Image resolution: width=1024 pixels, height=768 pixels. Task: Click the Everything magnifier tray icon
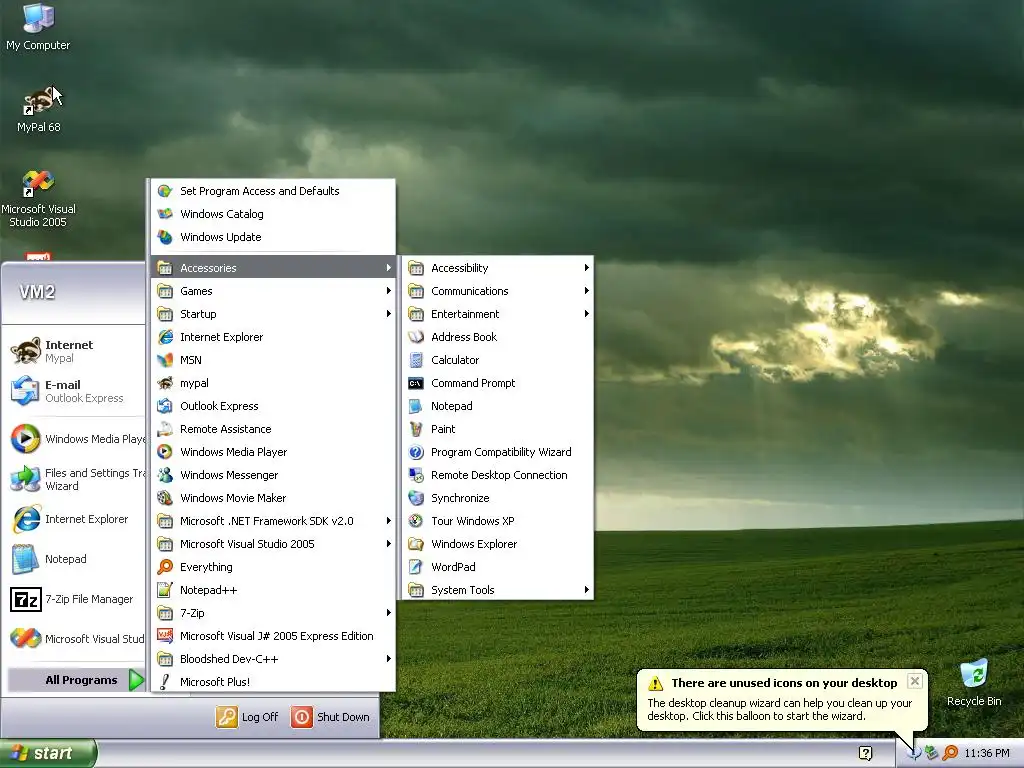click(x=950, y=753)
